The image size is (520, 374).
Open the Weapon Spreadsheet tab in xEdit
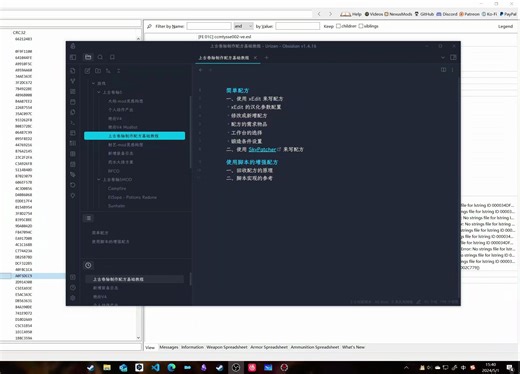tap(227, 347)
